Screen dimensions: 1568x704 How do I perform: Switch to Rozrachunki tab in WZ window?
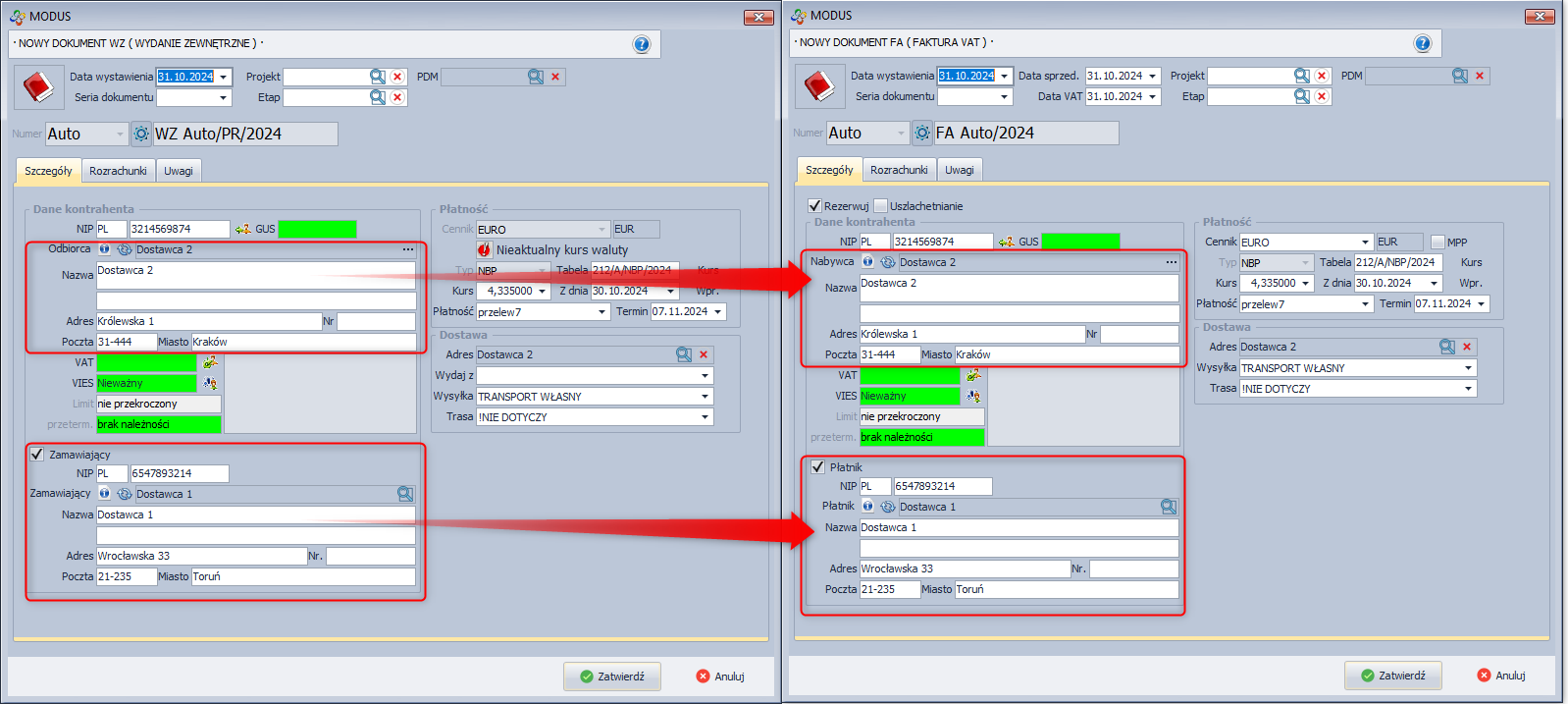click(x=118, y=171)
